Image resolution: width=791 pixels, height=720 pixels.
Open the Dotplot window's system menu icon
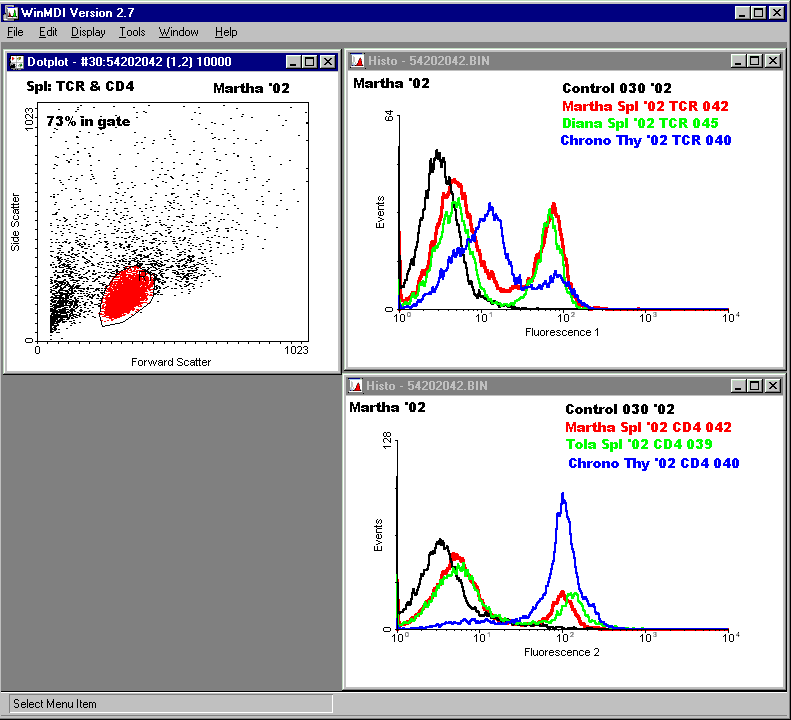[x=16, y=61]
